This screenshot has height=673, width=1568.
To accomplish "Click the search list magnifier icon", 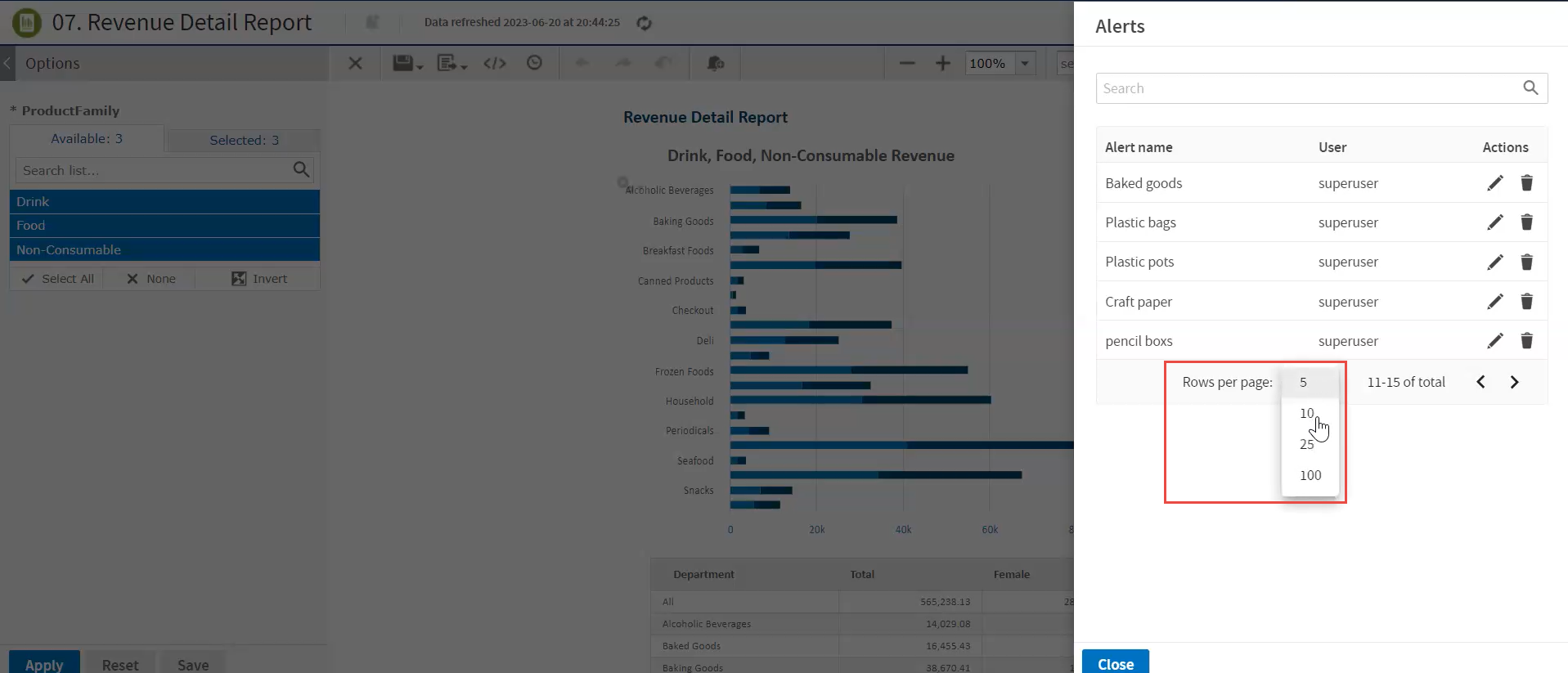I will (301, 169).
